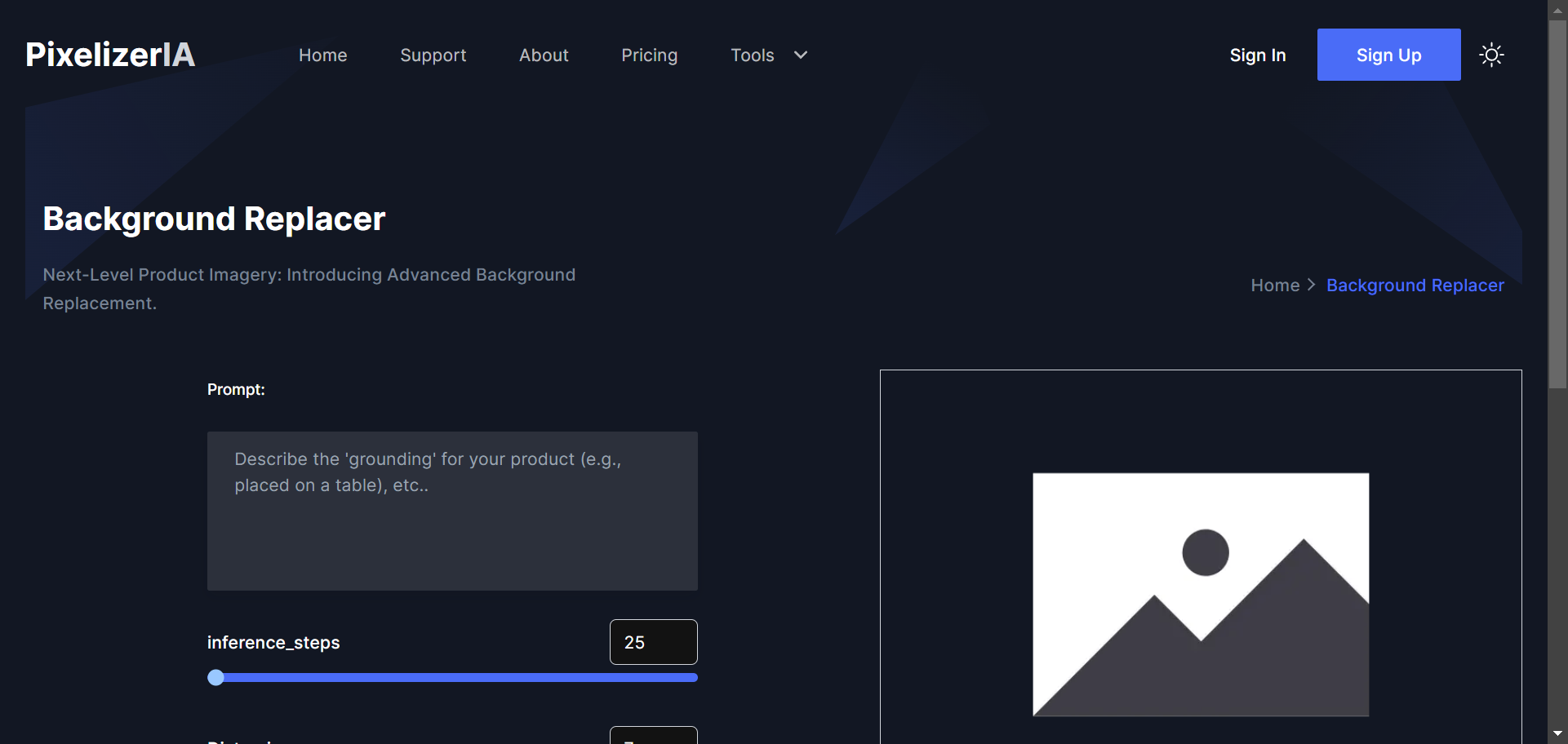Open the About page
1568x744 pixels.
click(544, 55)
